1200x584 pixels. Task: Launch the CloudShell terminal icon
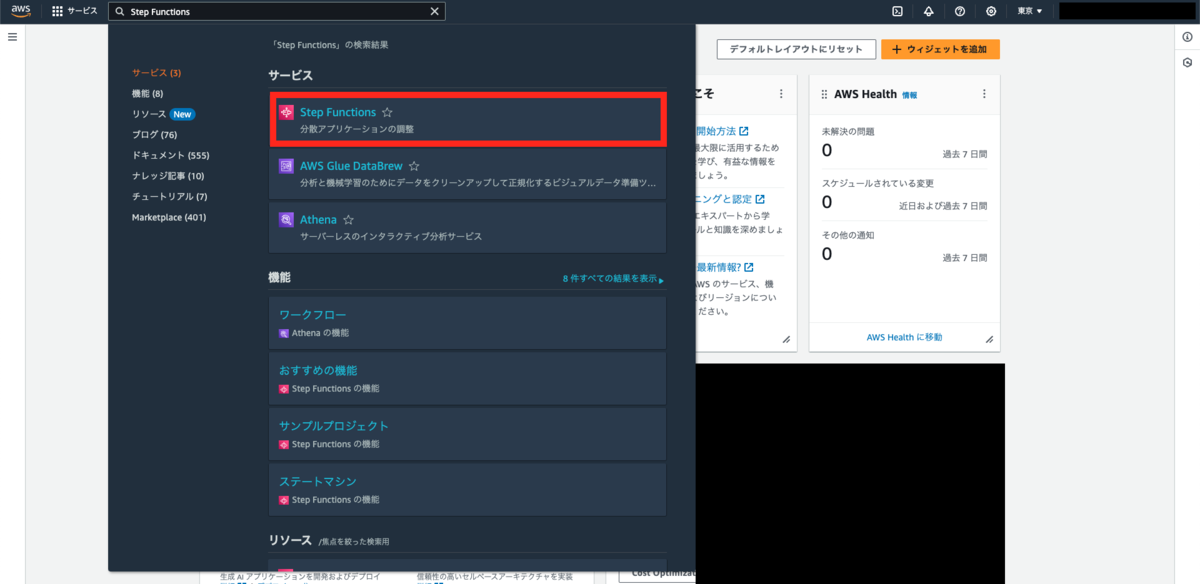point(897,11)
